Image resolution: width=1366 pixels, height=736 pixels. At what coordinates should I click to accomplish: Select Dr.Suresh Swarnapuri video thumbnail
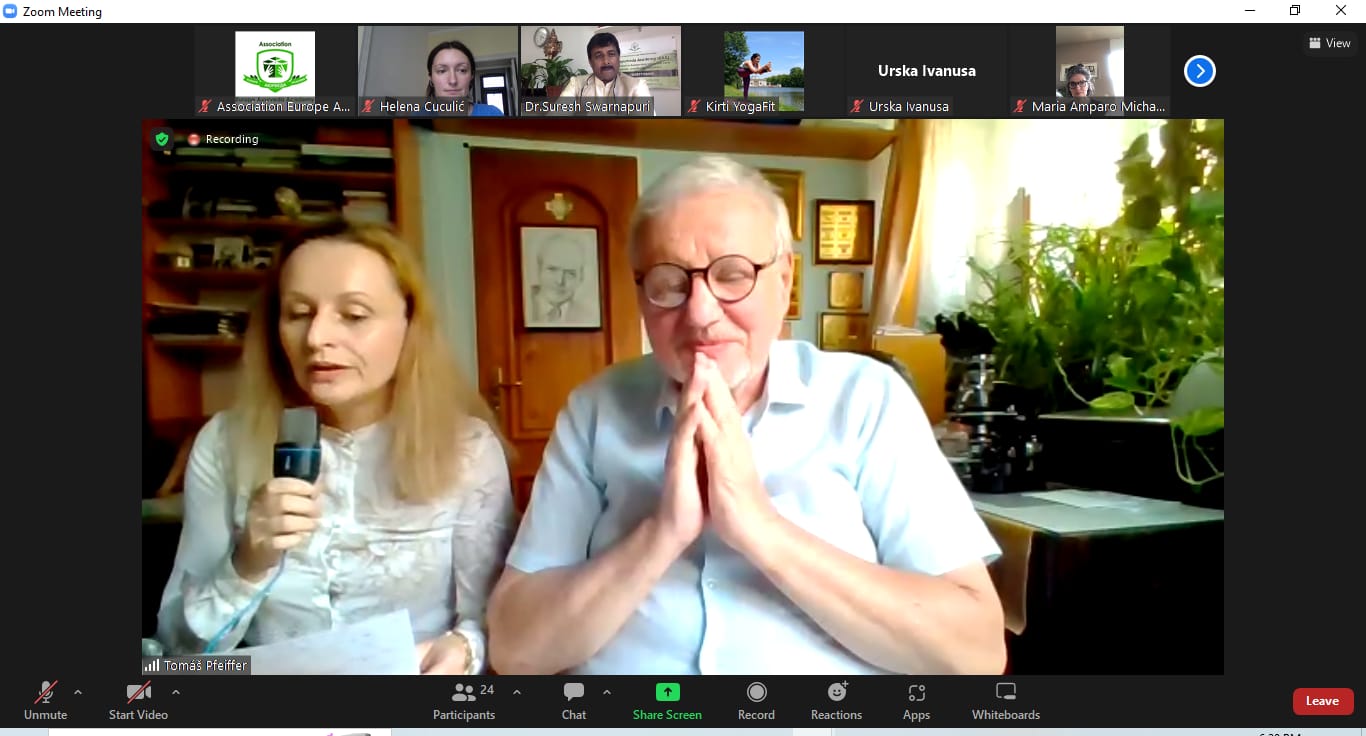tap(600, 71)
